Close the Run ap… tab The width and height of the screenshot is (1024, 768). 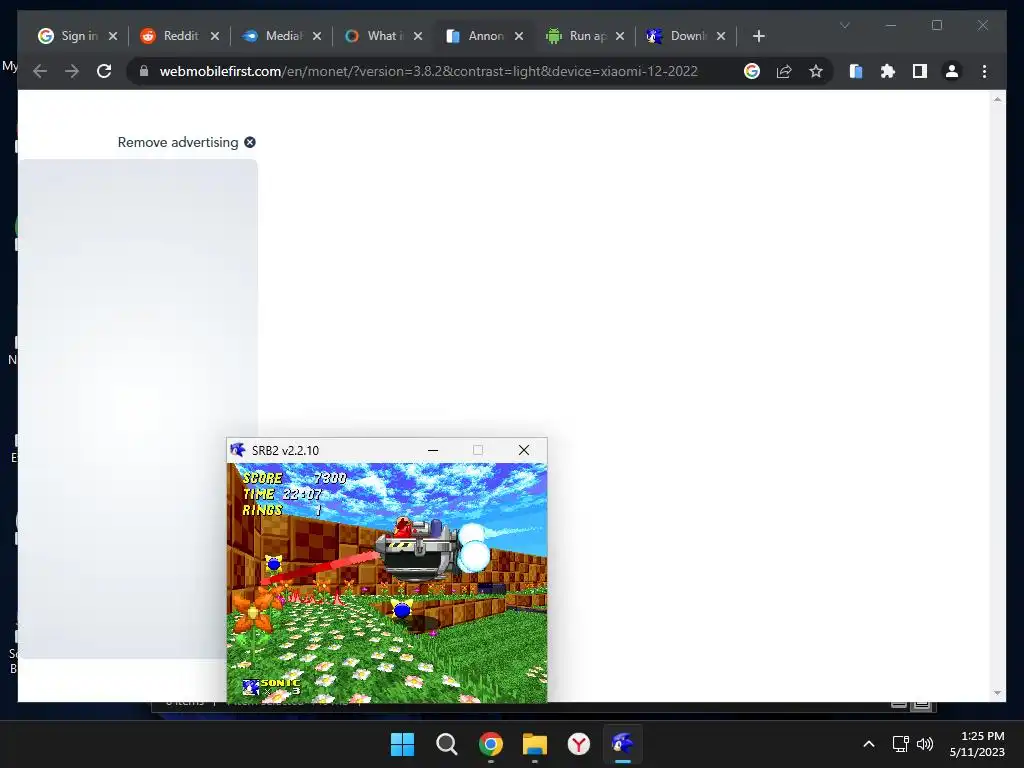coord(620,36)
